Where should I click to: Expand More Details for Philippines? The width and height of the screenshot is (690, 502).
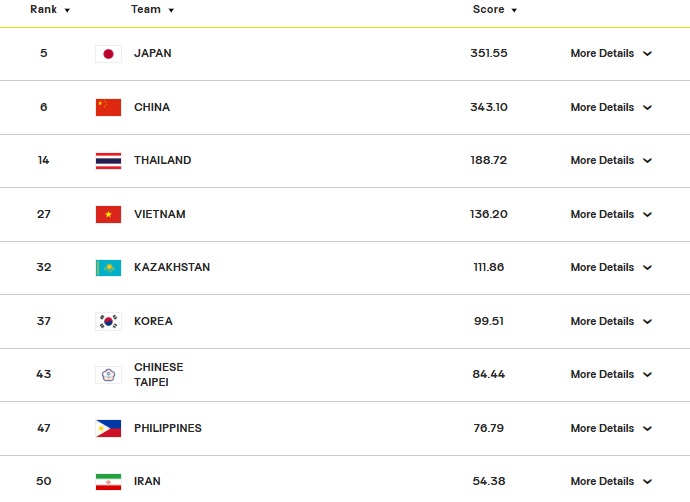tap(611, 428)
